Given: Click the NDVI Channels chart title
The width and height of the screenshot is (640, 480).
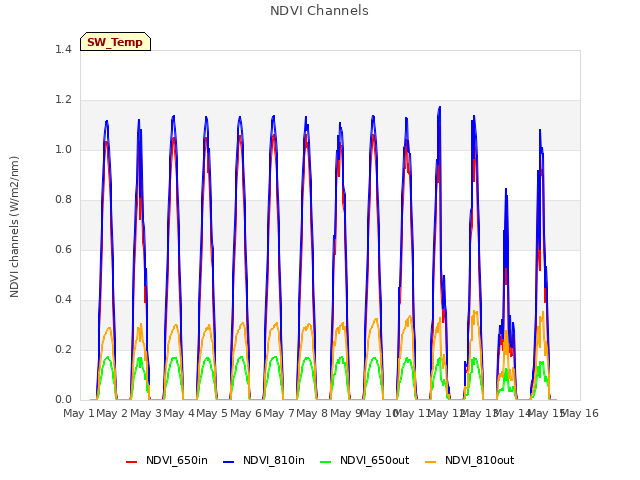Looking at the screenshot, I should [319, 11].
